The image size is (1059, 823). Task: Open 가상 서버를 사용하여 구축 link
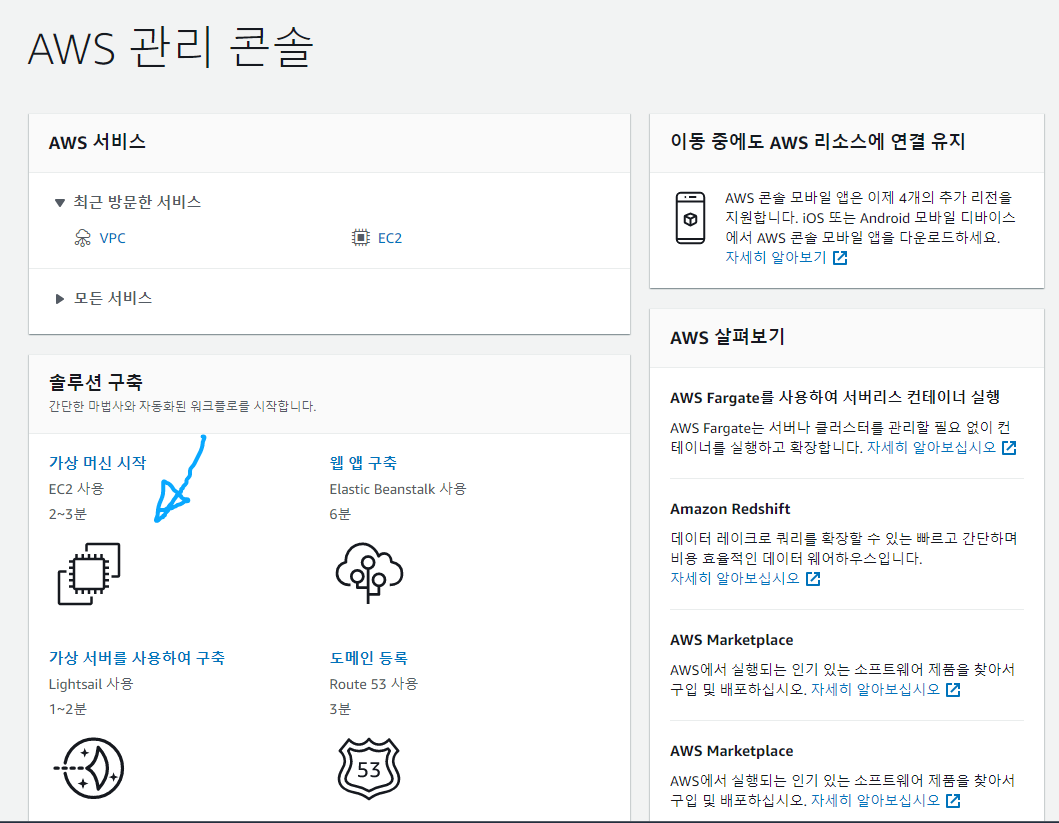pyautogui.click(x=136, y=658)
